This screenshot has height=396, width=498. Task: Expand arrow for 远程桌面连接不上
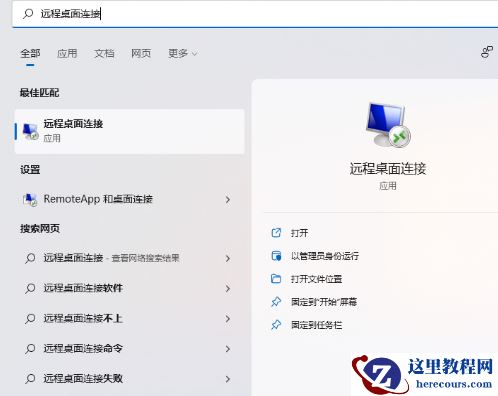228,319
